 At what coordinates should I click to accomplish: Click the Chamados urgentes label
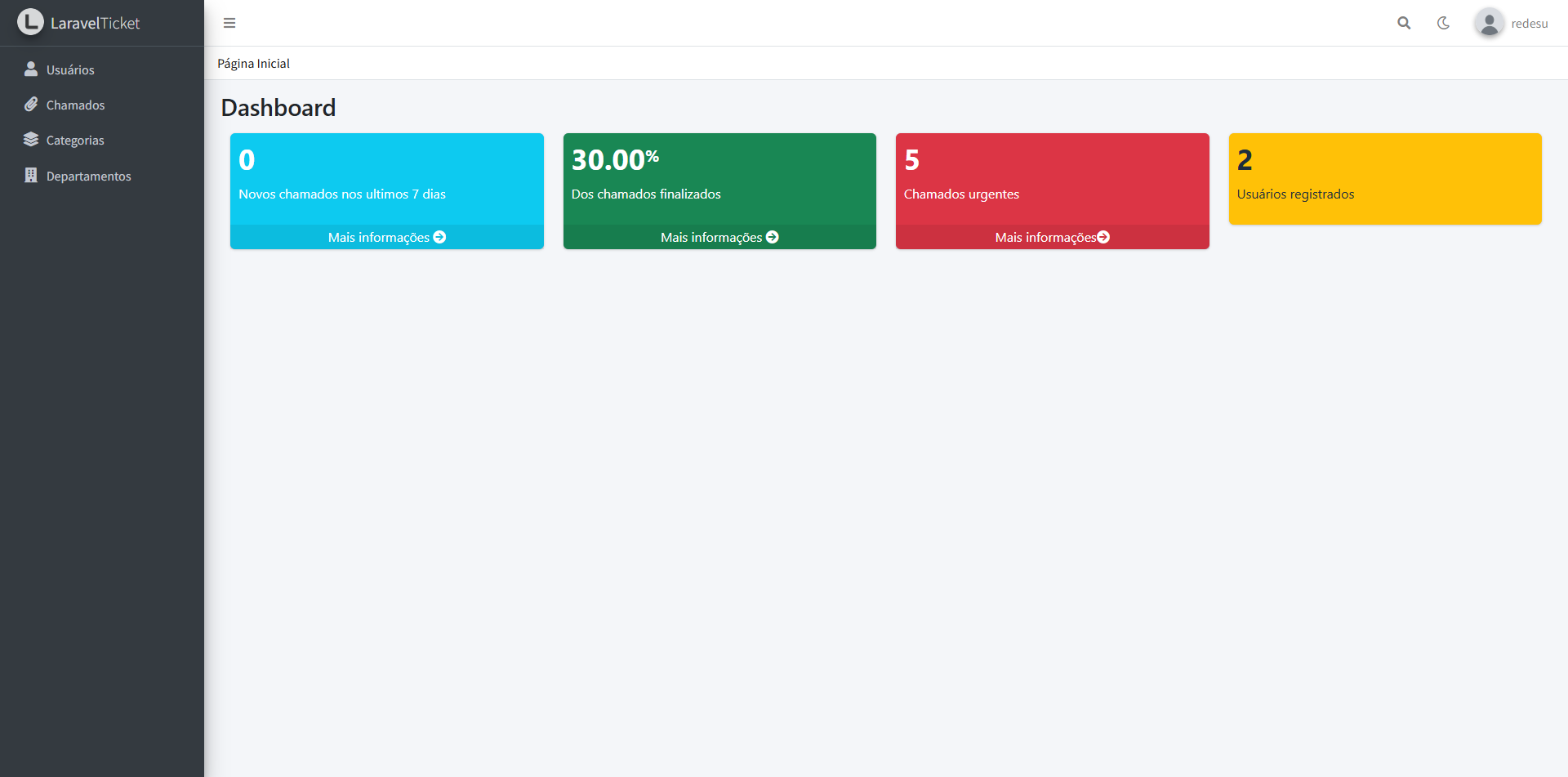pos(961,194)
